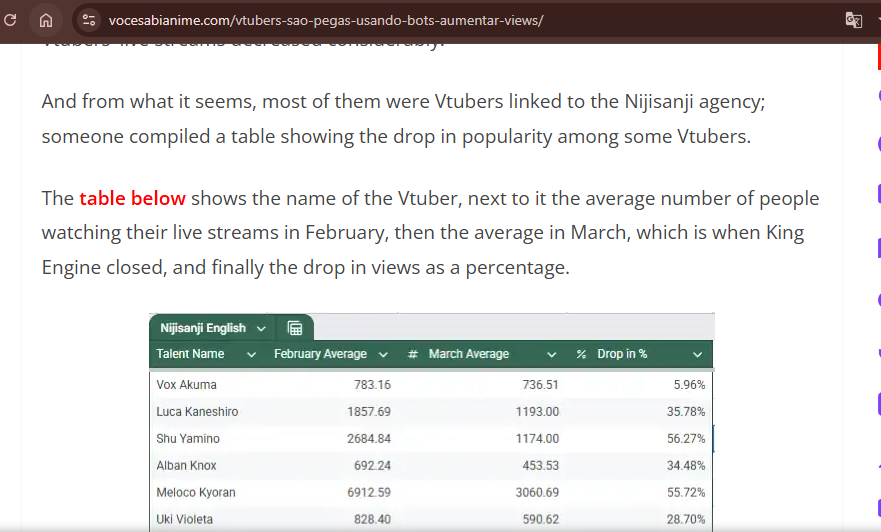Click the 453.53 March value

tap(541, 466)
